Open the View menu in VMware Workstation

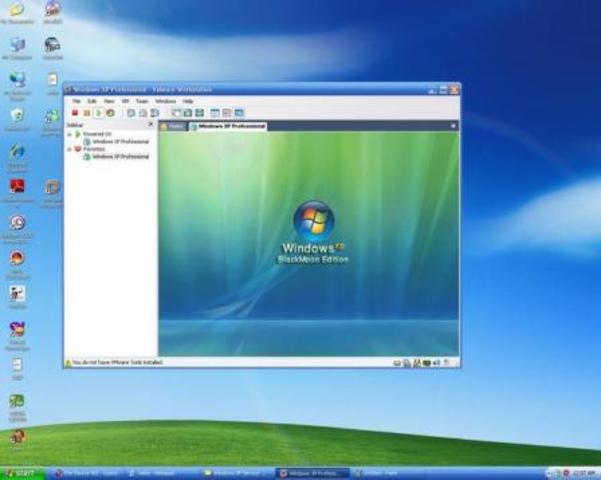click(109, 101)
